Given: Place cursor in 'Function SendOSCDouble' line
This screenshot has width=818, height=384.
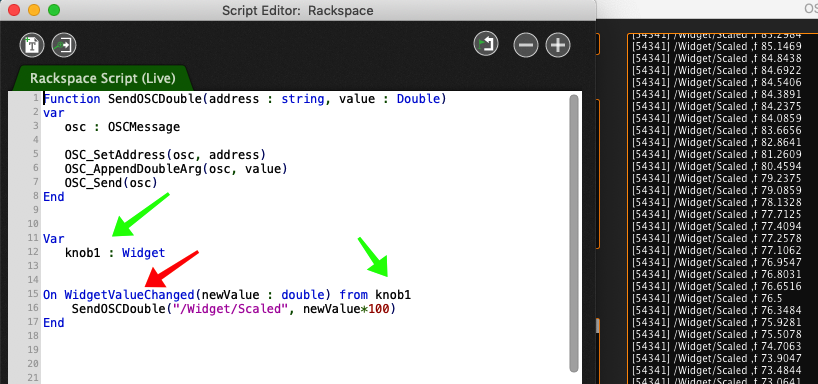Looking at the screenshot, I should tap(245, 99).
